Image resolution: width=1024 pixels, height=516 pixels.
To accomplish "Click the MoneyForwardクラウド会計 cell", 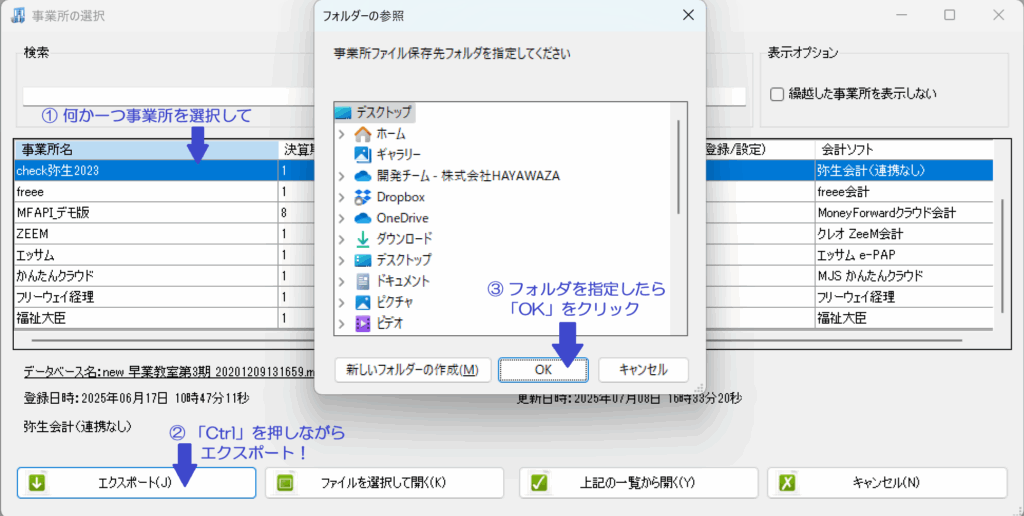I will pos(904,213).
